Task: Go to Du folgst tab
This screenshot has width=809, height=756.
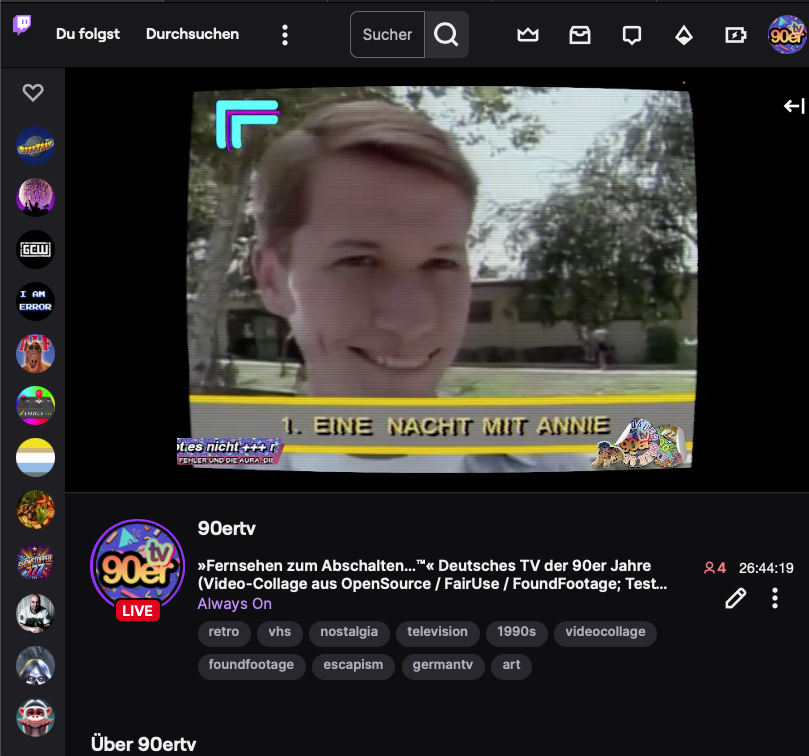Action: pos(88,34)
